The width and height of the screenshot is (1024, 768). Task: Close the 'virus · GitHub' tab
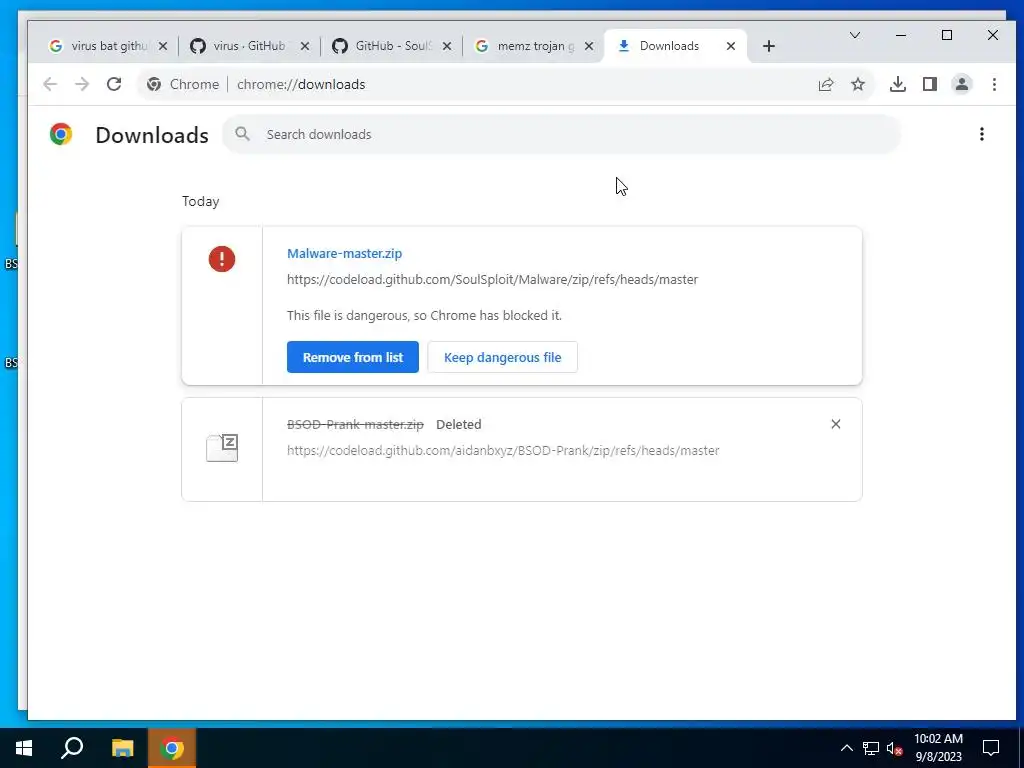point(304,46)
